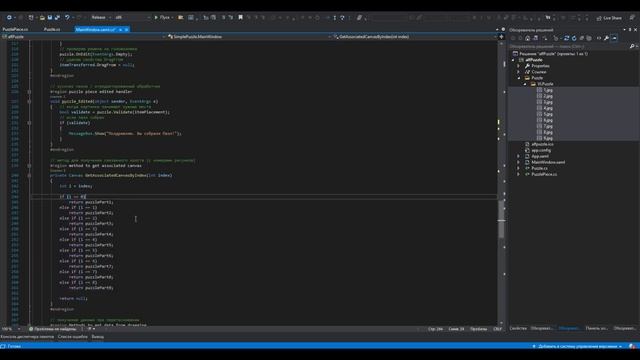This screenshot has width=640, height=360.
Task: Click the Save All toolbar icon
Action: tap(57, 18)
